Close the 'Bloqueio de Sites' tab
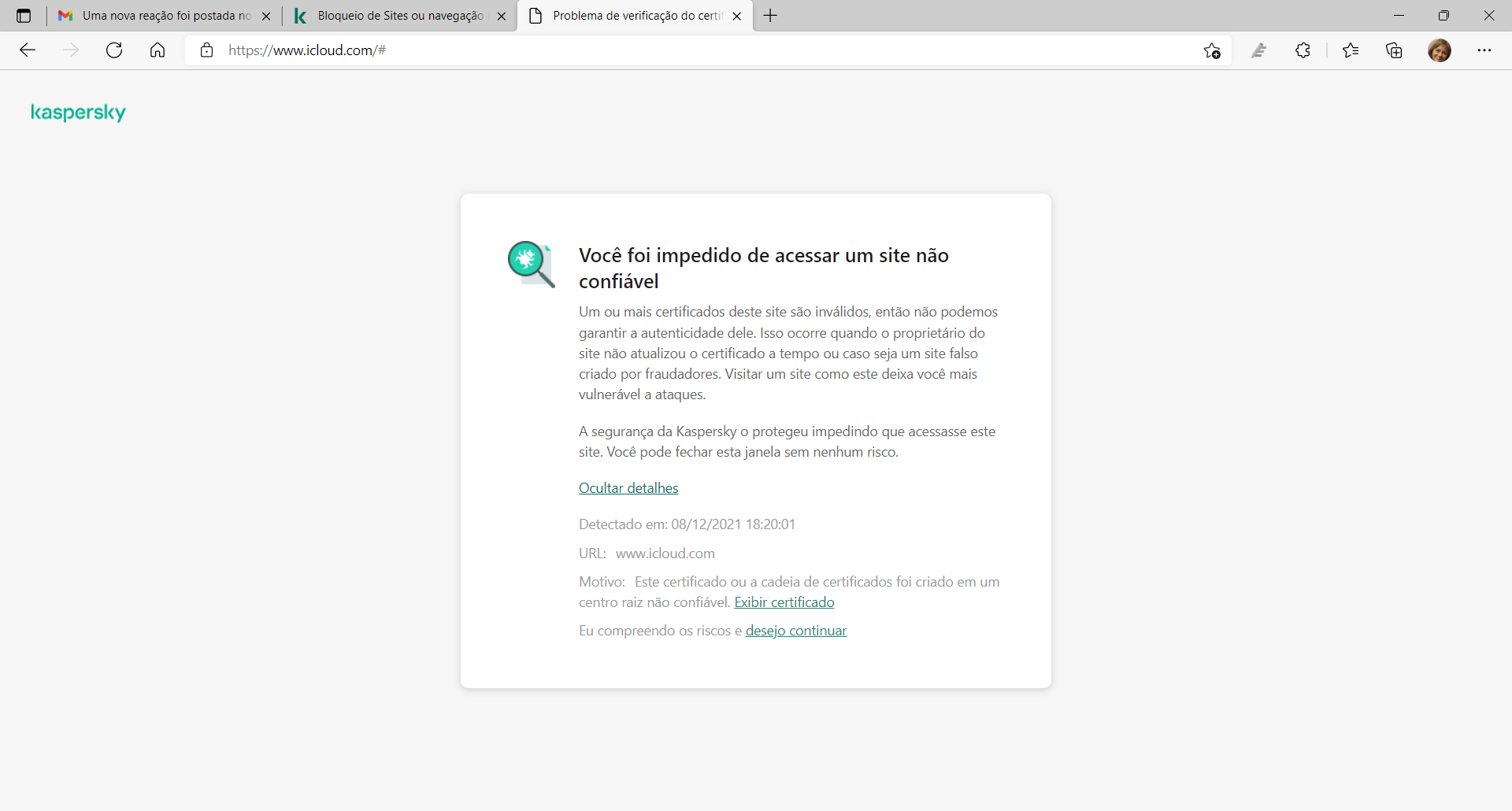 click(x=502, y=16)
